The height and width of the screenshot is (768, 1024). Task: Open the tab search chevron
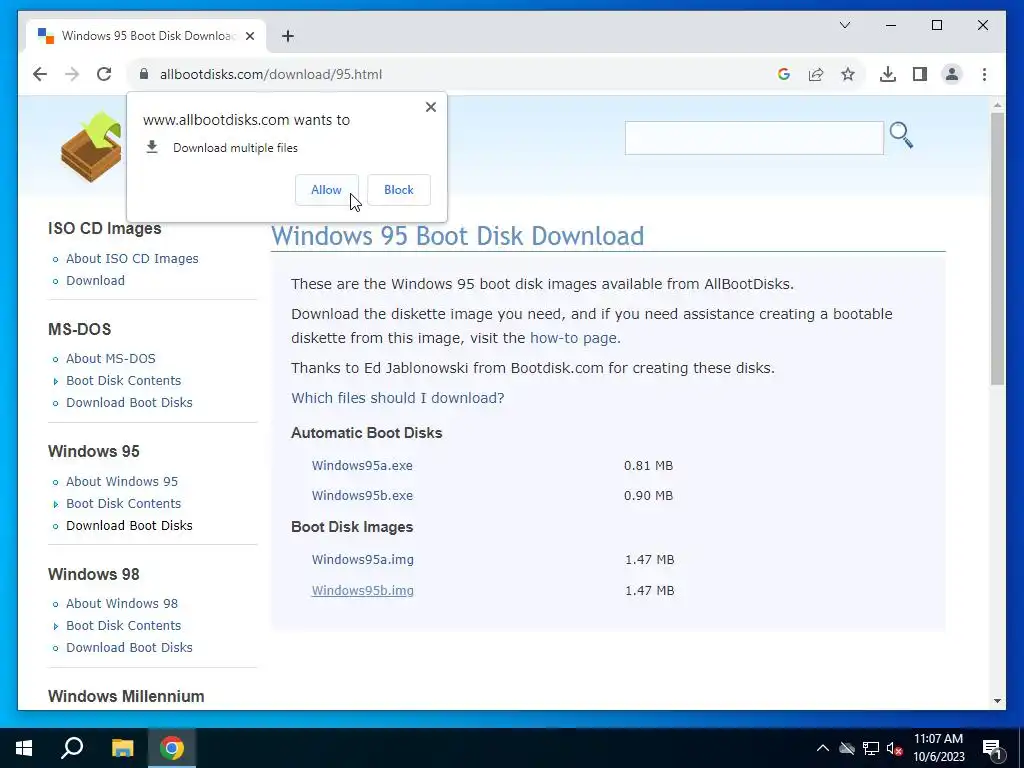click(x=844, y=25)
